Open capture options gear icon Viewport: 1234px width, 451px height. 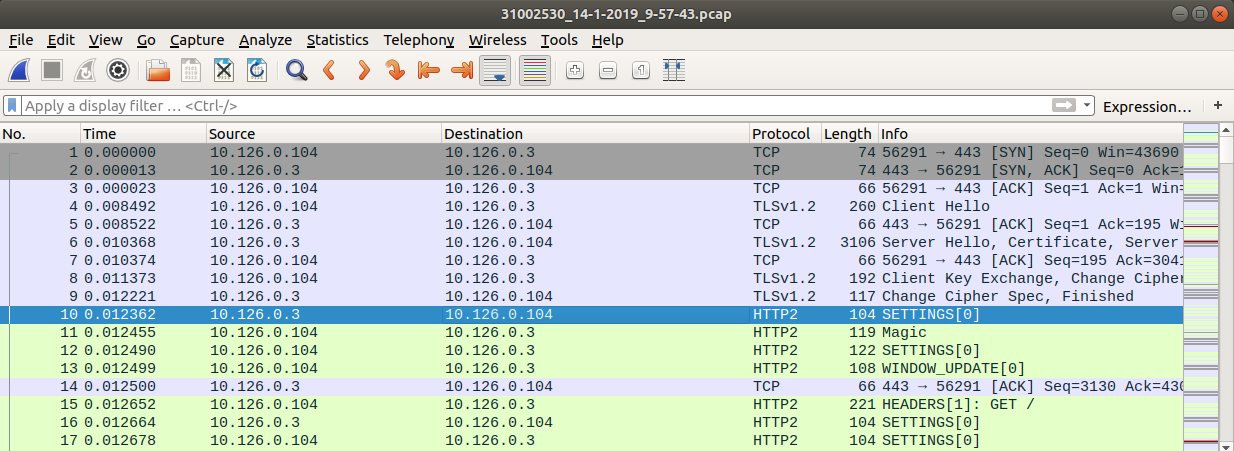coord(118,70)
